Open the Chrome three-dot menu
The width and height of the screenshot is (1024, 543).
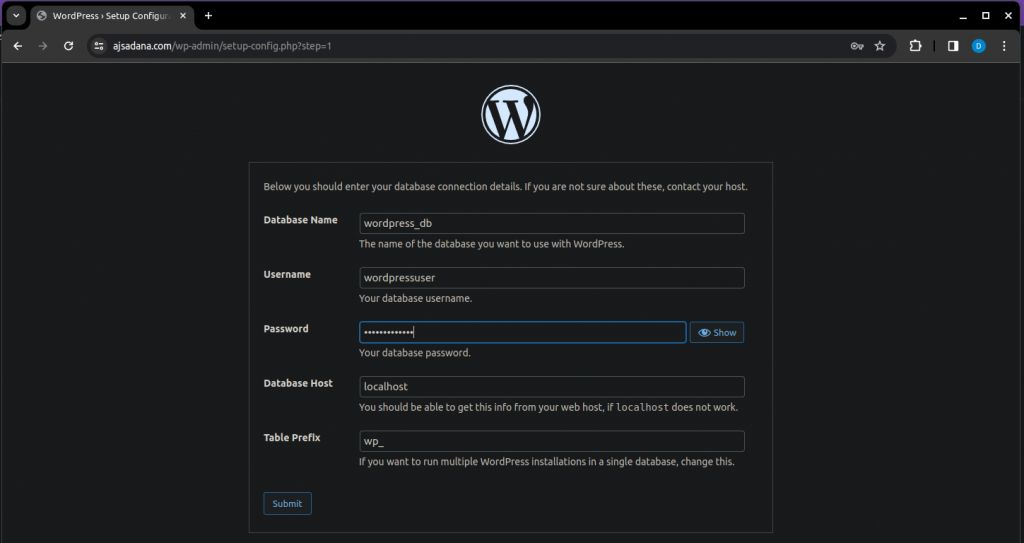[x=1004, y=46]
